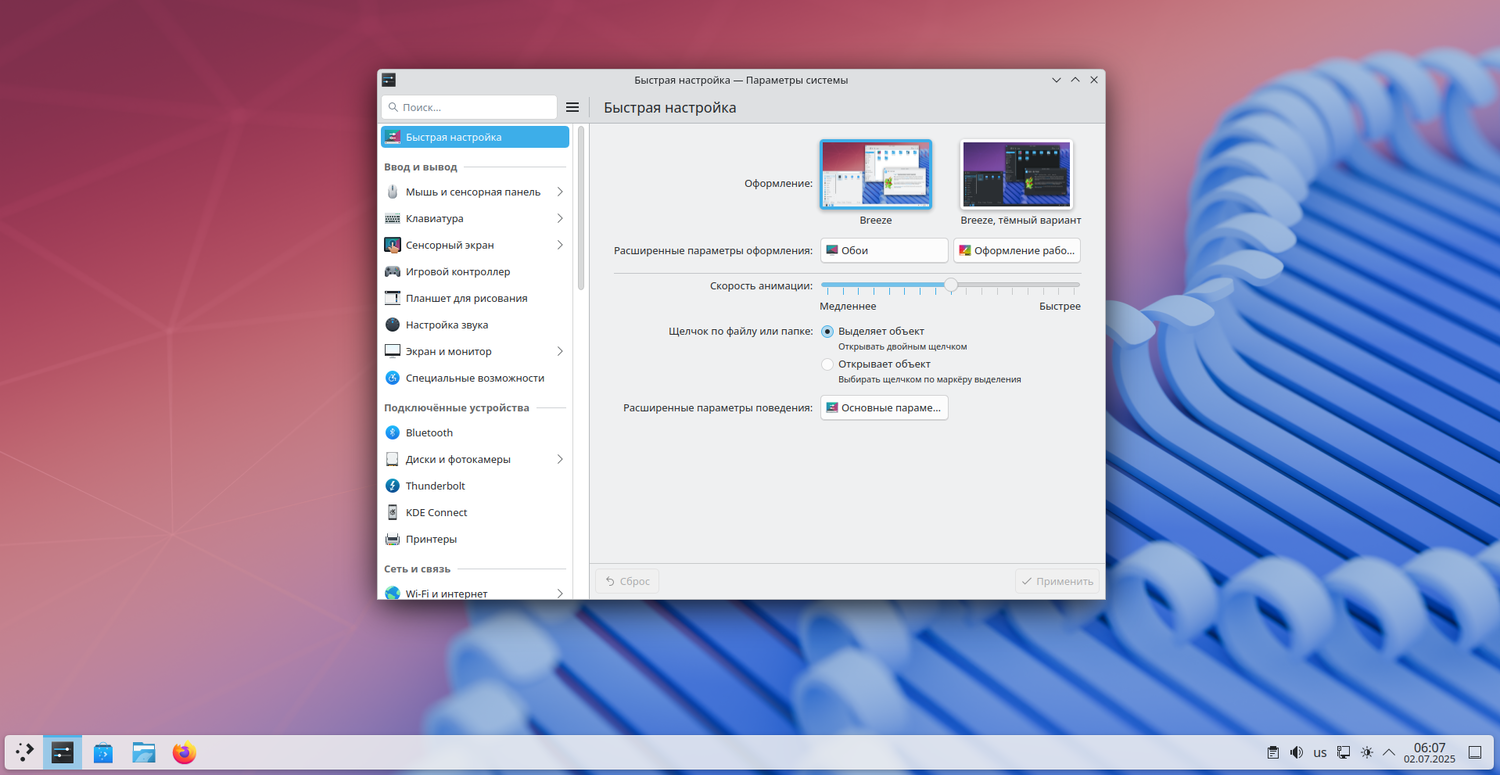
Task: Select the Выделяет объект radio button
Action: tap(827, 331)
